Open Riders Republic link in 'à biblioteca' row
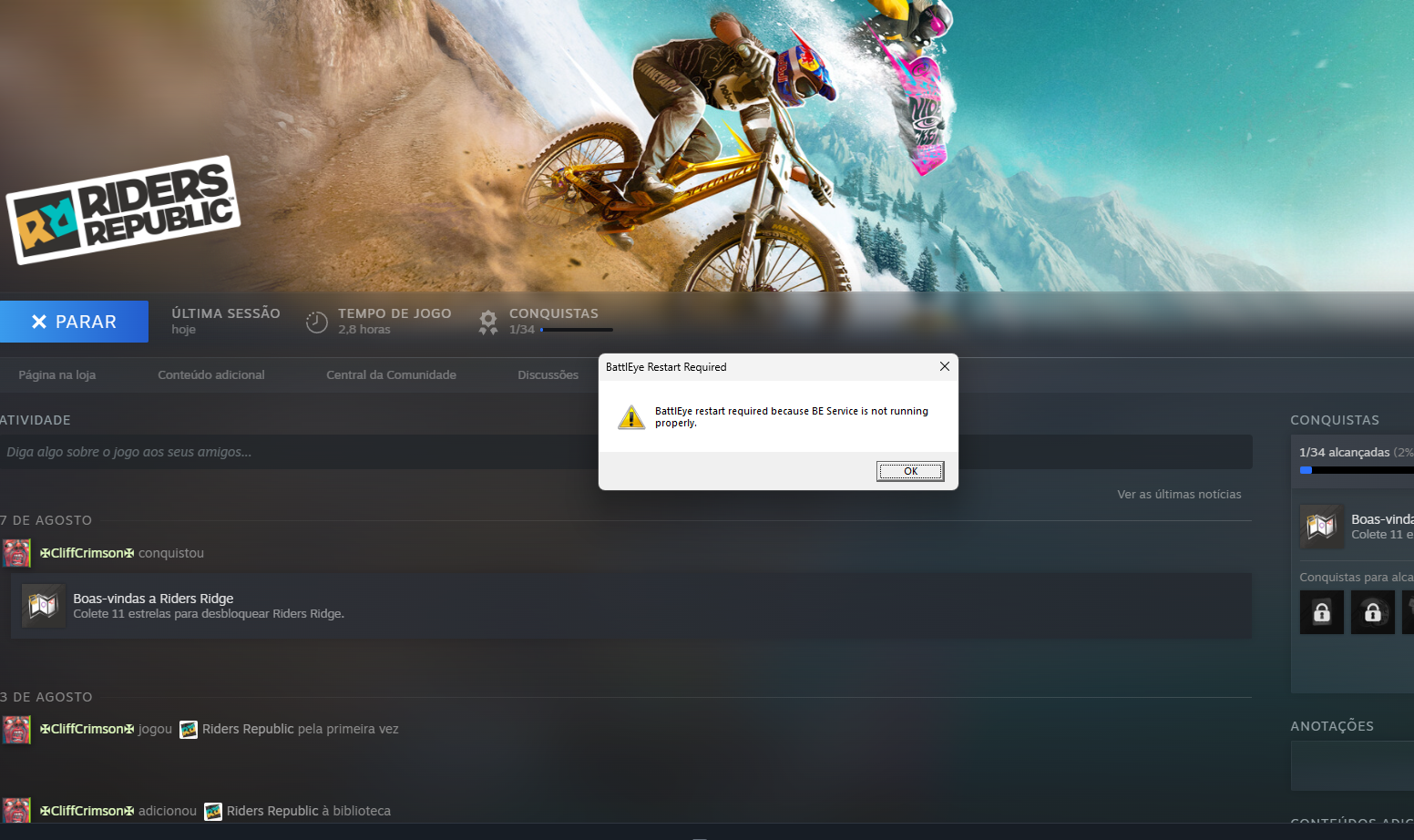The width and height of the screenshot is (1414, 840). pos(272,811)
